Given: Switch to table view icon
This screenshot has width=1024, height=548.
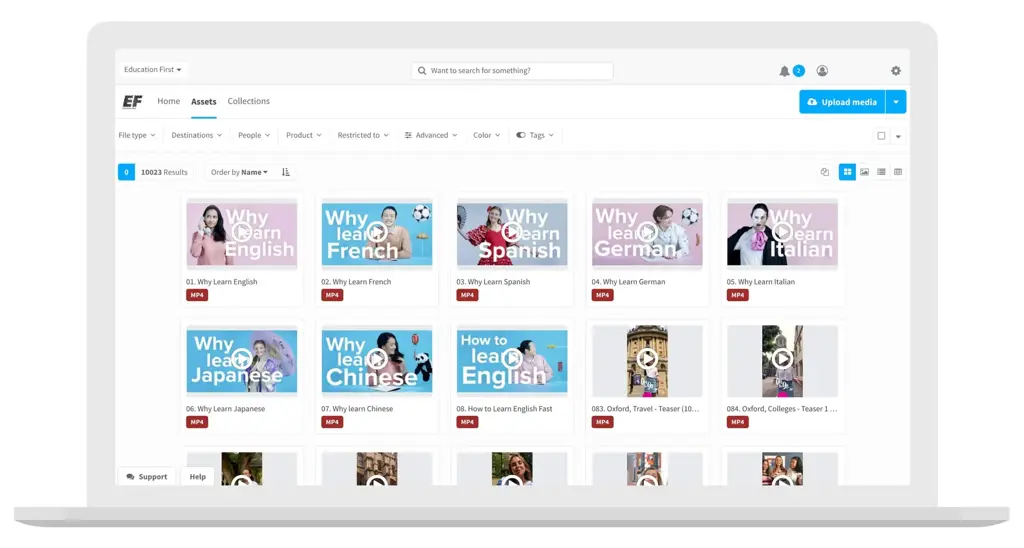Looking at the screenshot, I should [898, 172].
